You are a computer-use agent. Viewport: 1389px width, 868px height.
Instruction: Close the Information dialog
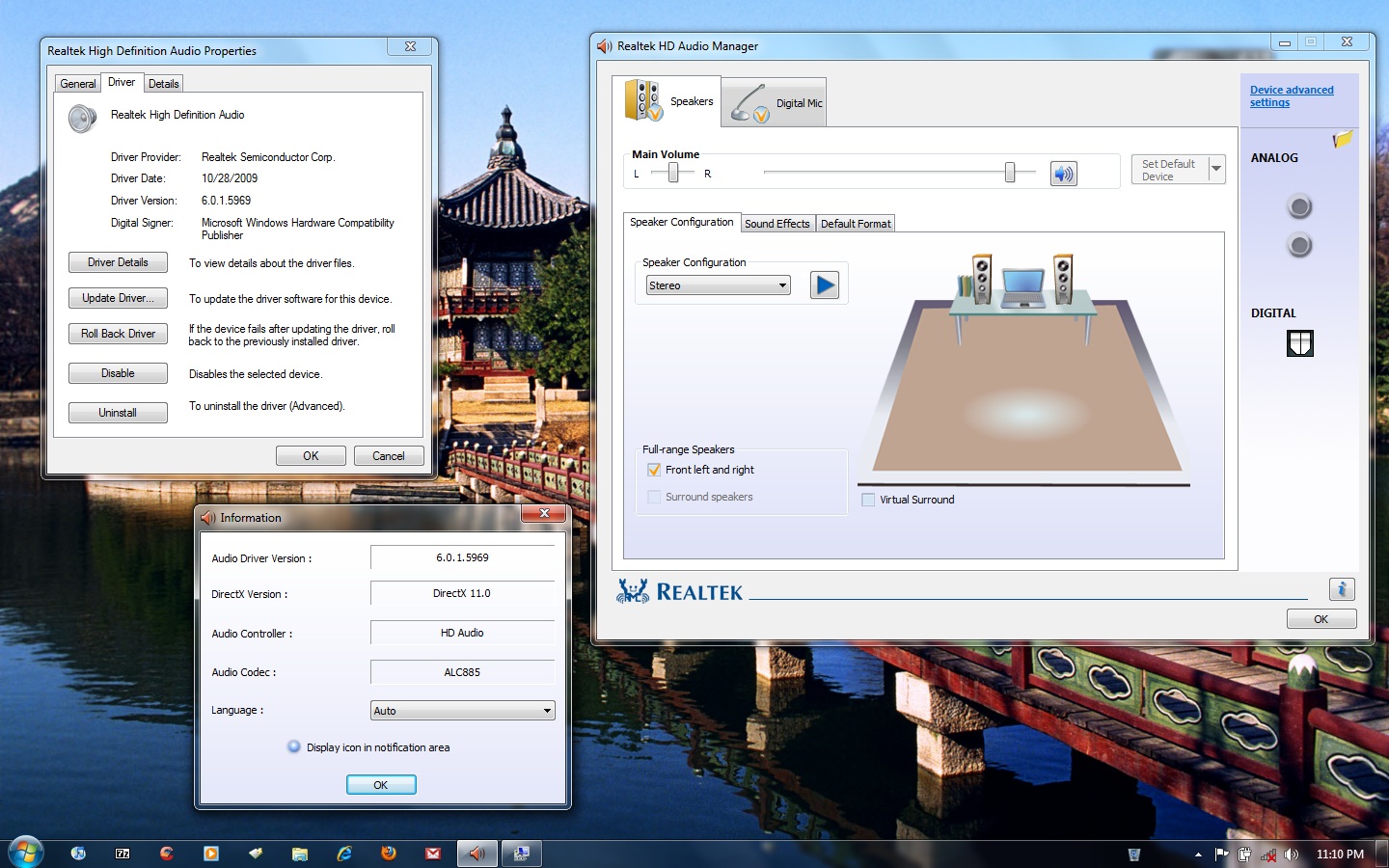pyautogui.click(x=544, y=513)
